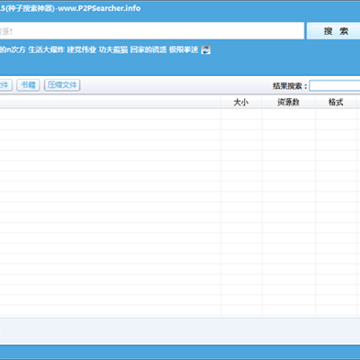Refresh the hot keyword suggestions icon
360x360 pixels.
206,50
